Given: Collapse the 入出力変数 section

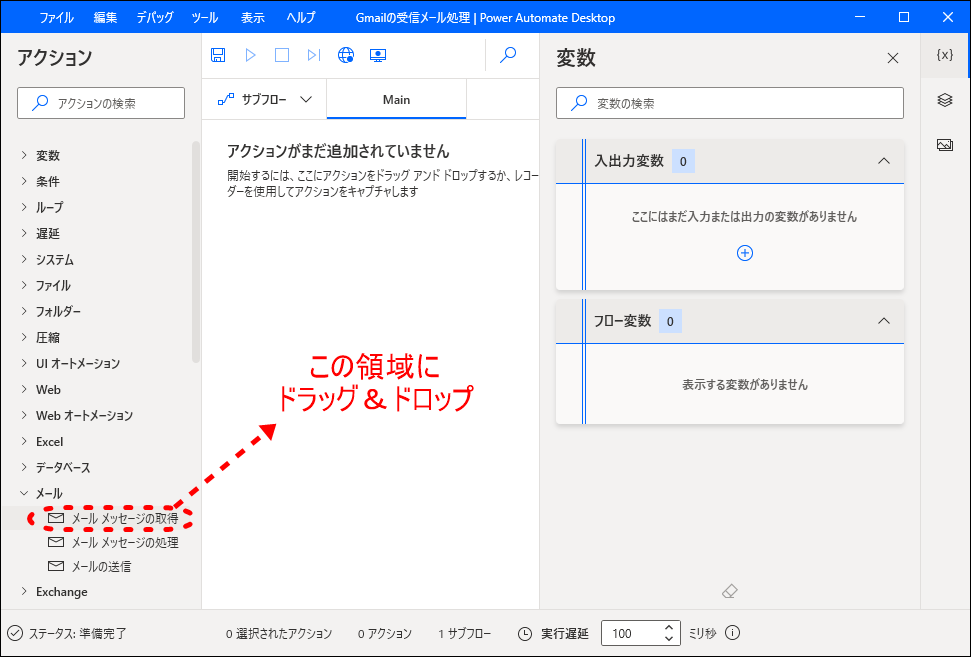Looking at the screenshot, I should click(x=884, y=161).
